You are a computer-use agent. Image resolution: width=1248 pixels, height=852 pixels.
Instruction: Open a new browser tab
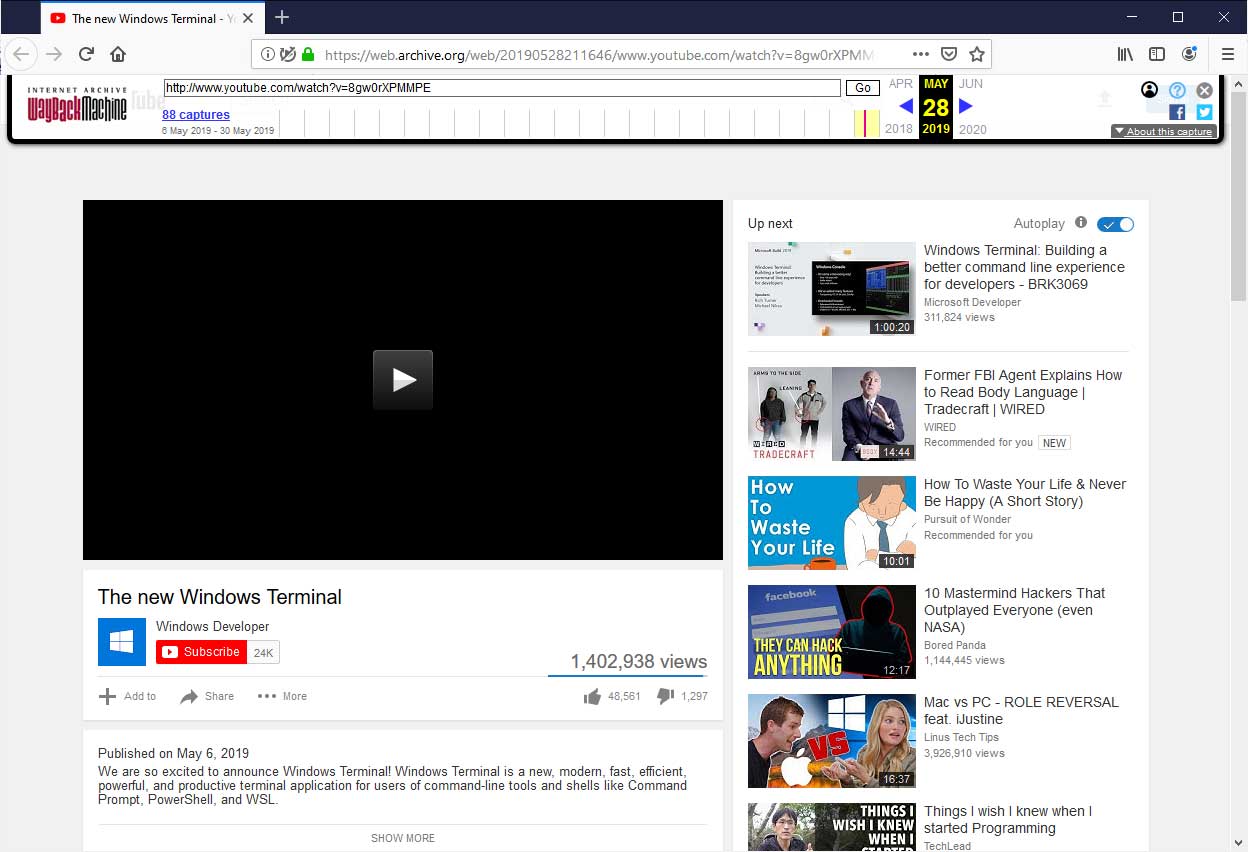click(282, 17)
